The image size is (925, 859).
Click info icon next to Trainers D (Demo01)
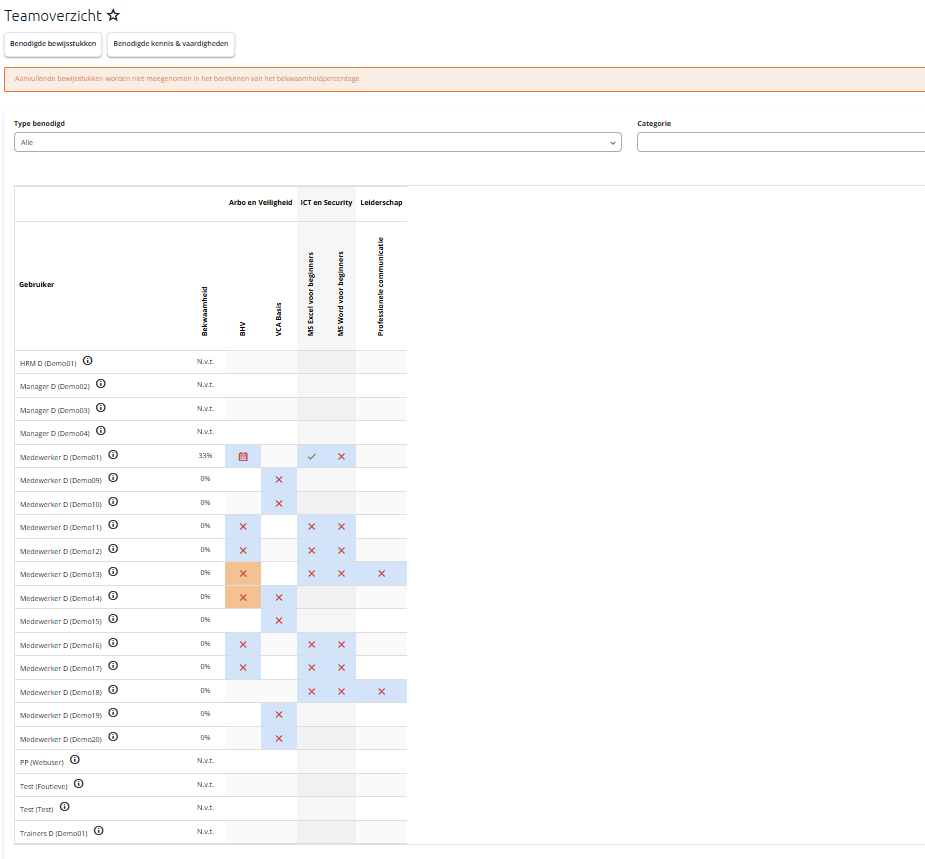point(99,831)
